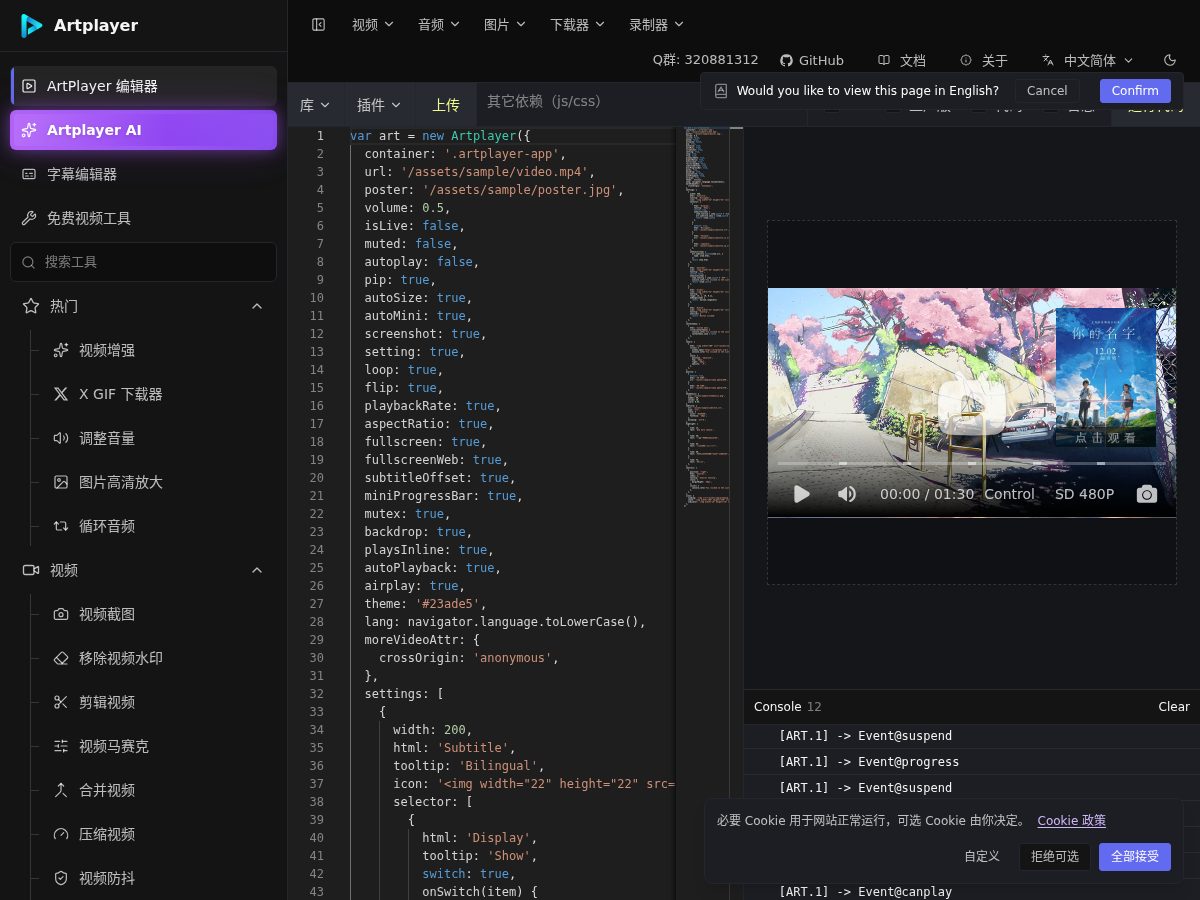Toggle the sidebar collapse icon
Screen dimensions: 1200x900
(319, 24)
